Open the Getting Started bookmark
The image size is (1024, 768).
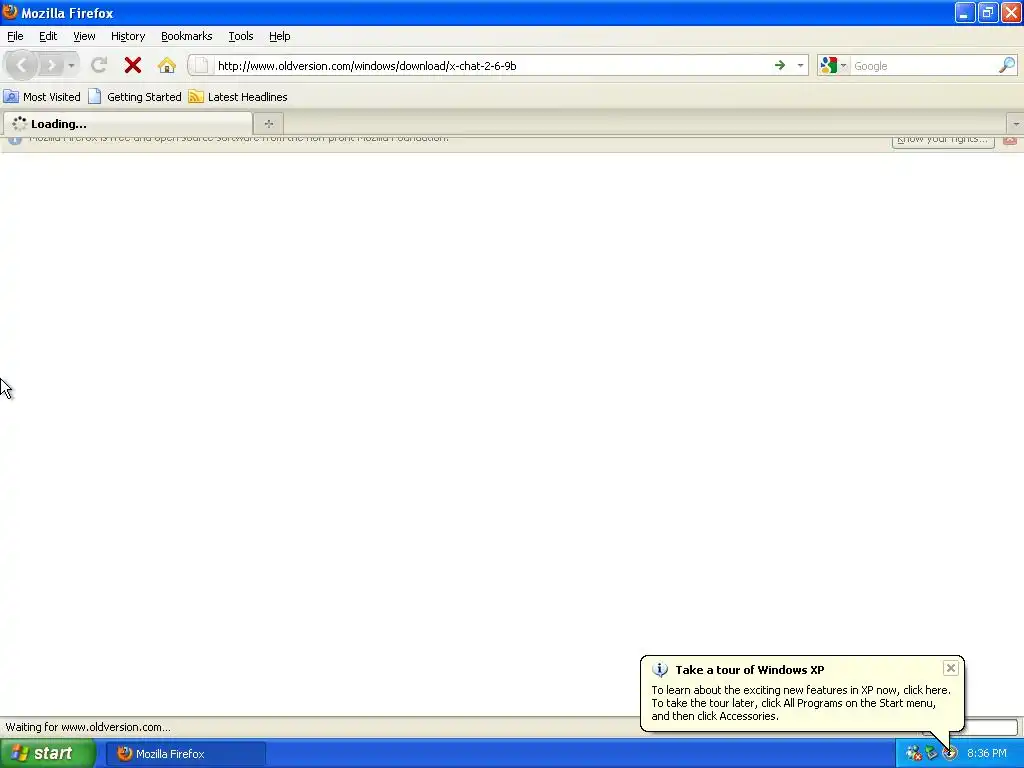(x=135, y=97)
